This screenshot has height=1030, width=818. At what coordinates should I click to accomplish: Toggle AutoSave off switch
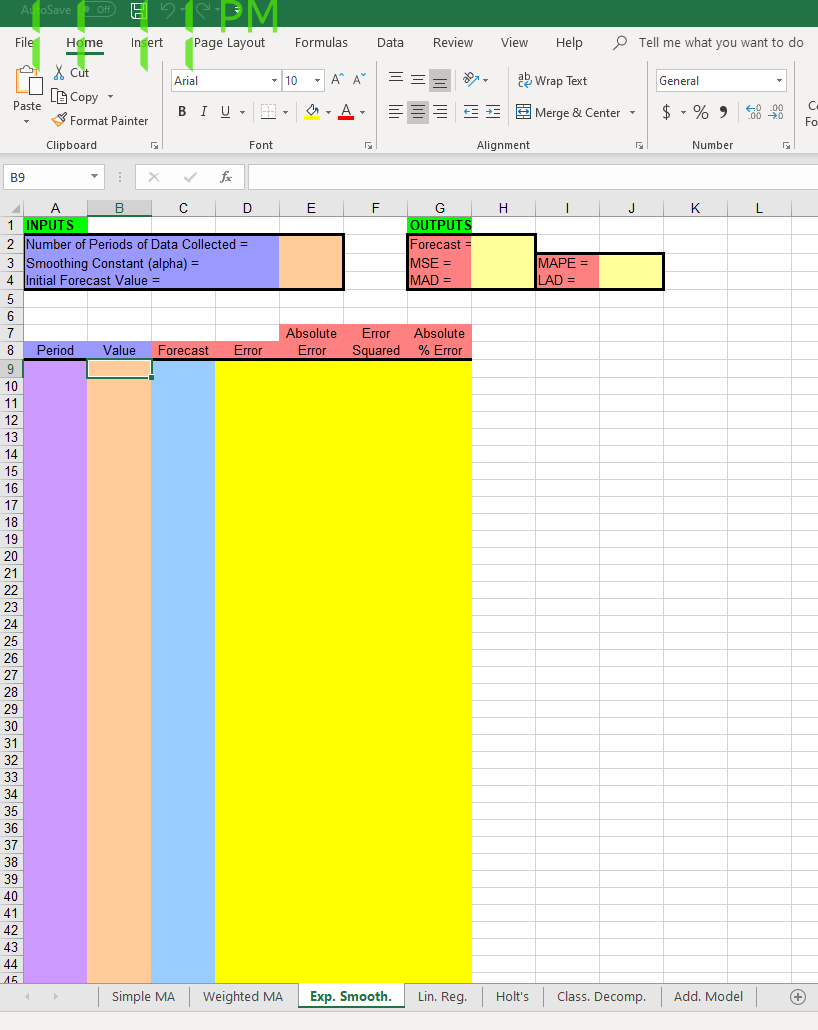pyautogui.click(x=97, y=10)
